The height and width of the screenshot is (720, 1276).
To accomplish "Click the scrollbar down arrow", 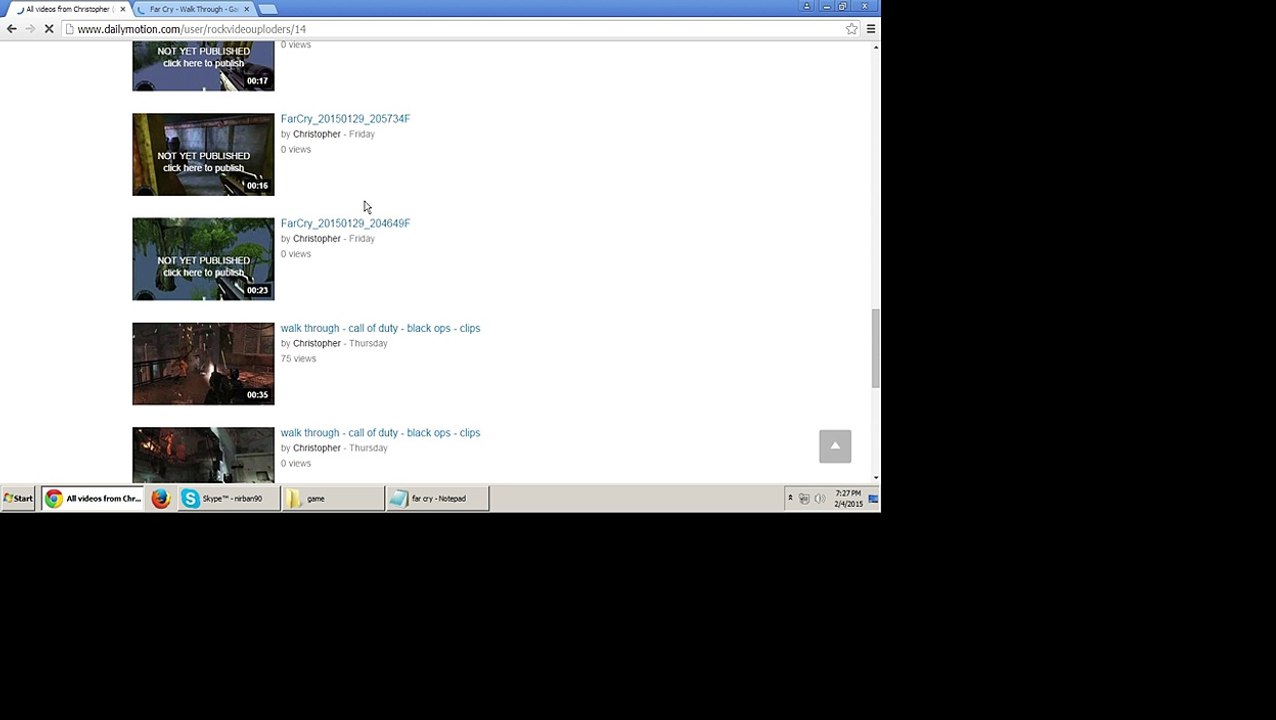I will tap(875, 477).
